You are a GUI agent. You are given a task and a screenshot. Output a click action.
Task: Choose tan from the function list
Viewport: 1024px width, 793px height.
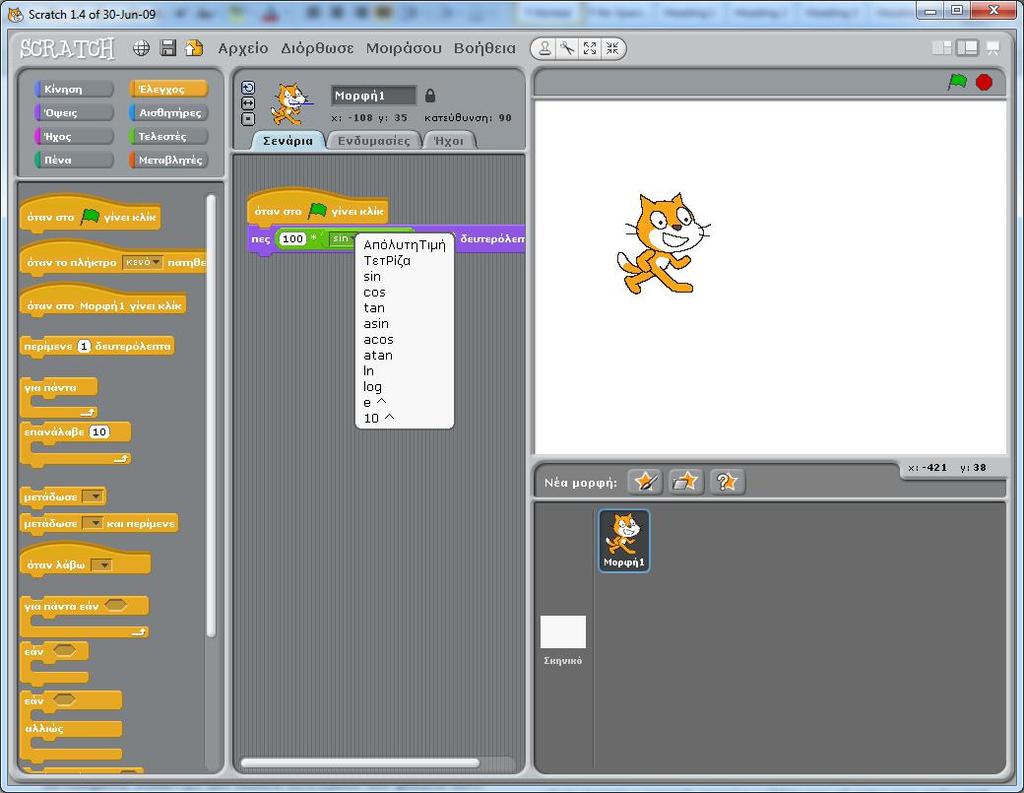404,308
